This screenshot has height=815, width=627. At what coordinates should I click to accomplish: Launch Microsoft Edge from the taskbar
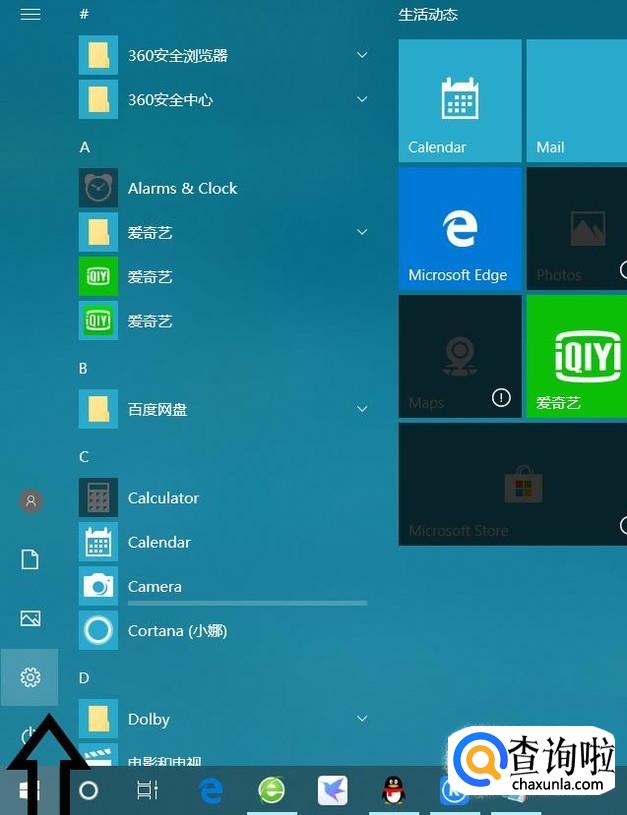(x=211, y=791)
